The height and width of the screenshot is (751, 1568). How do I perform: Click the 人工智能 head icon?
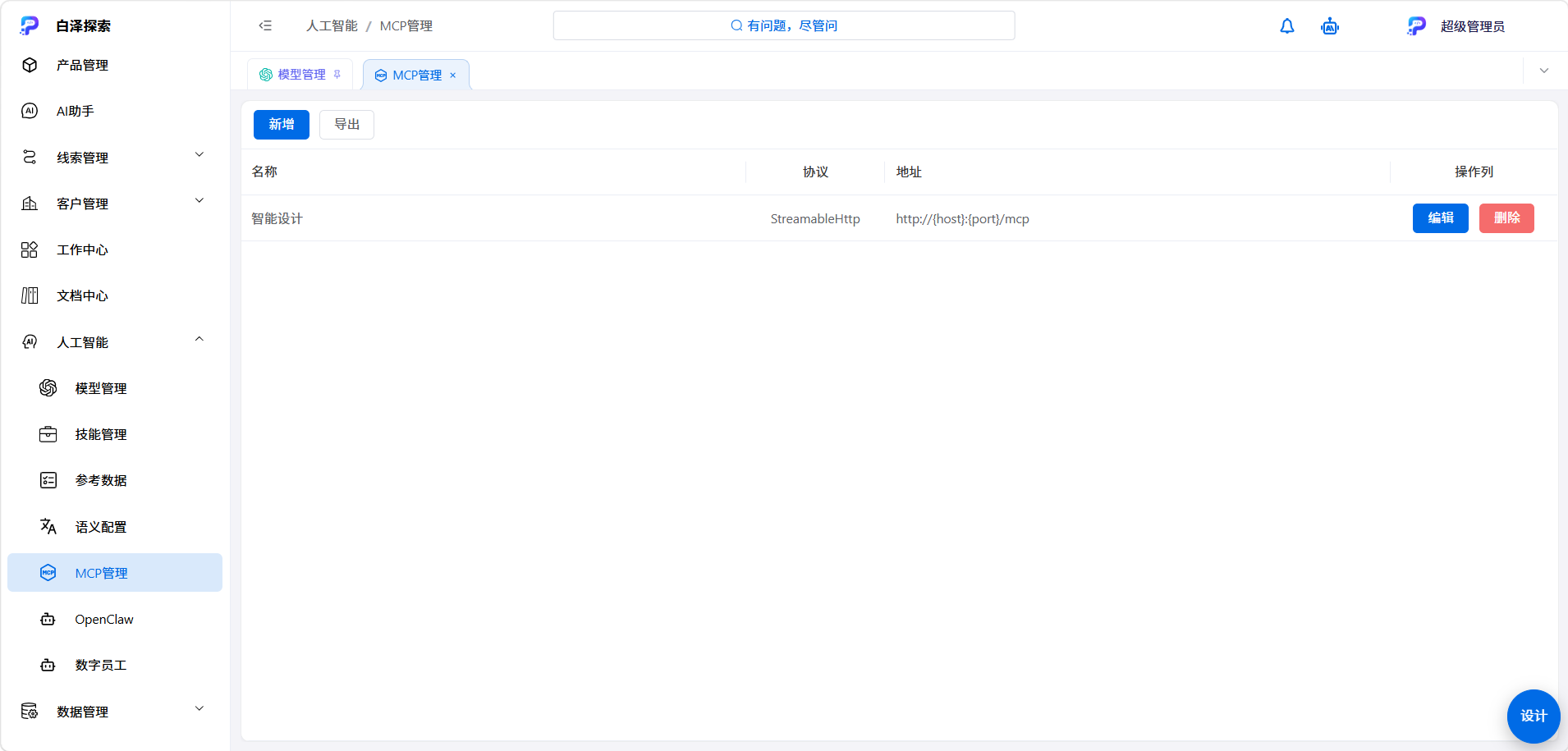point(30,341)
